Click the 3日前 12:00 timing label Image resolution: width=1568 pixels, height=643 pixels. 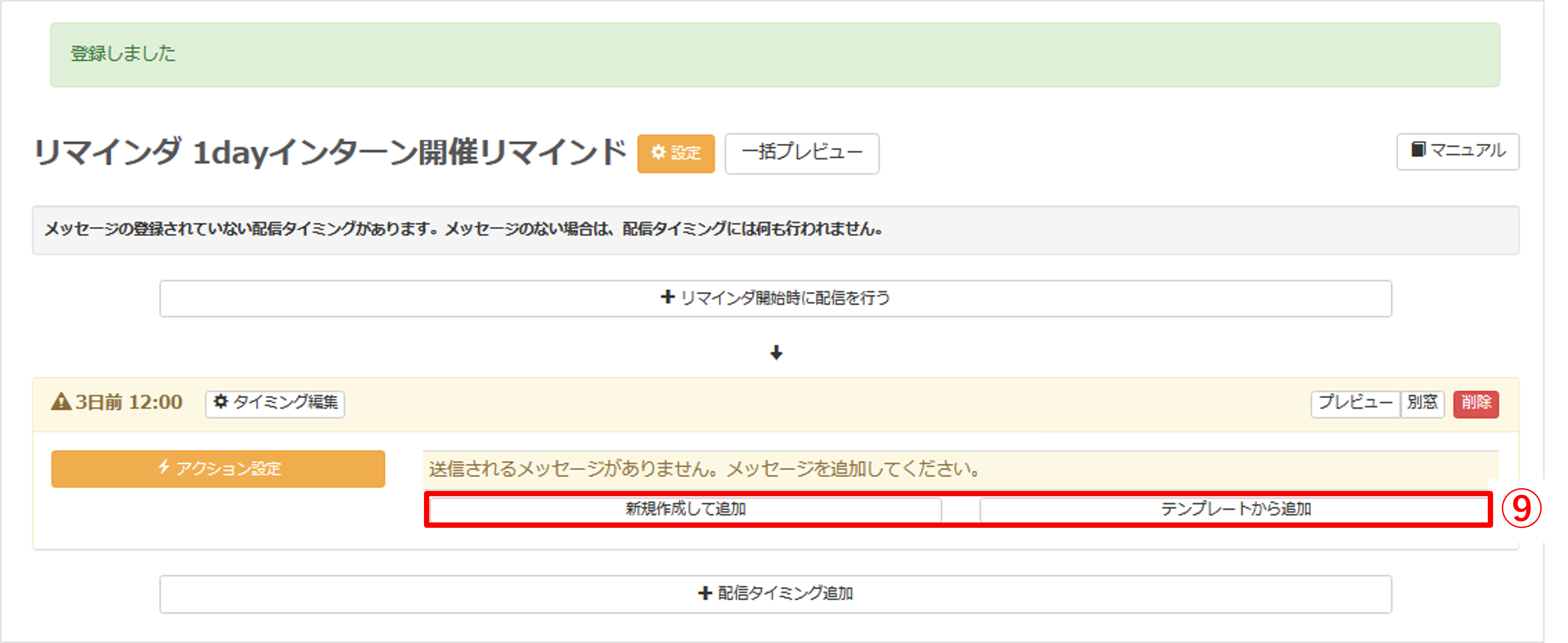(x=129, y=402)
